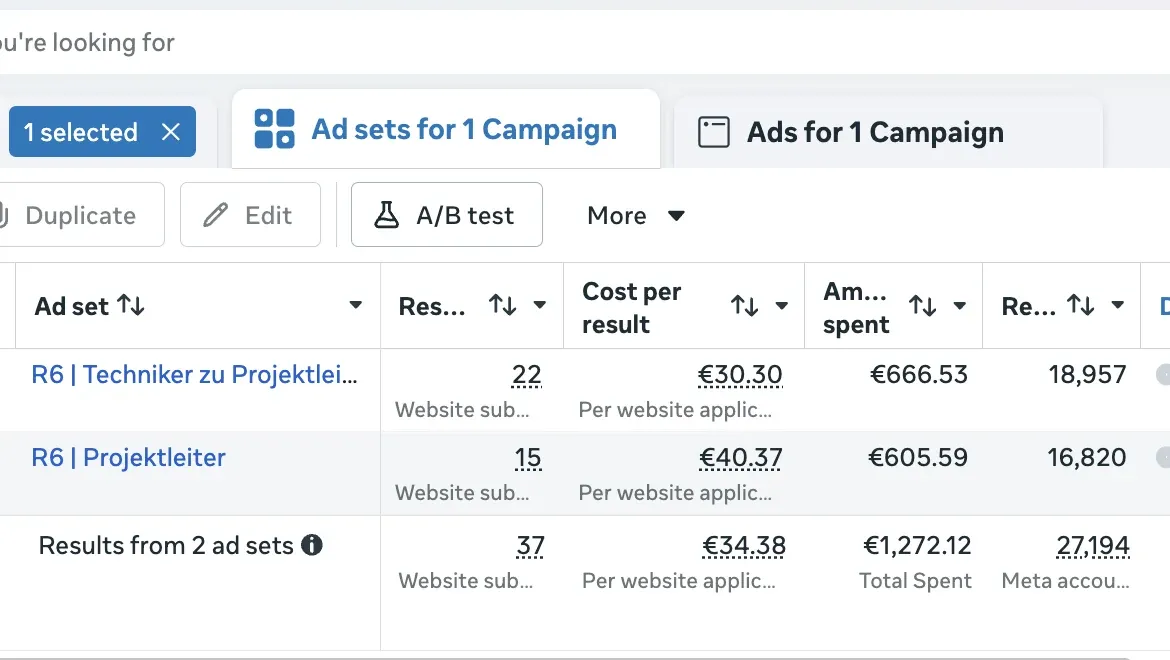Click the Duplicate button
Image resolution: width=1170 pixels, height=660 pixels.
[x=81, y=215]
